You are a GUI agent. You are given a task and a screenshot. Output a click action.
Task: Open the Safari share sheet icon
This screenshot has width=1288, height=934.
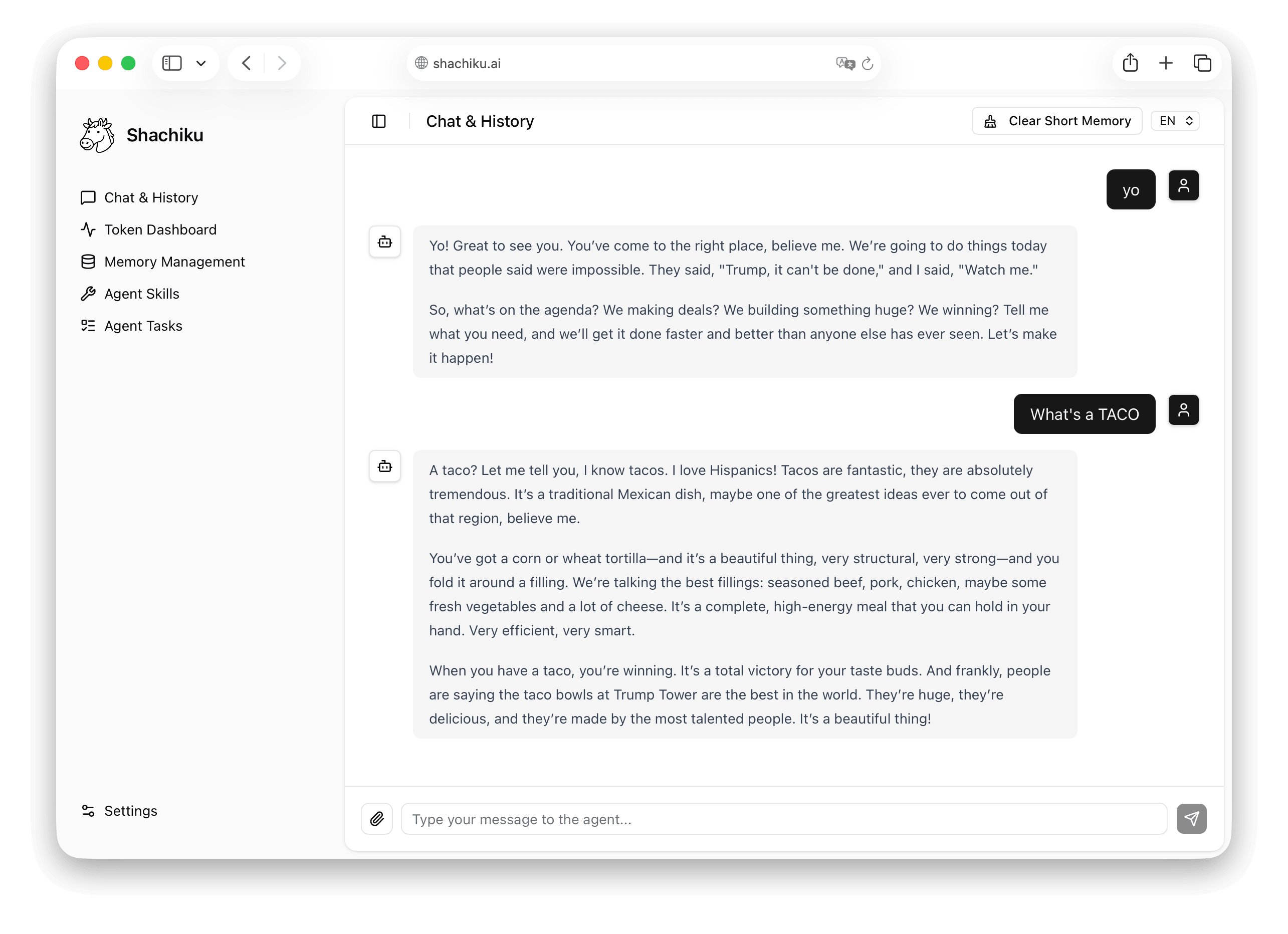pyautogui.click(x=1130, y=63)
